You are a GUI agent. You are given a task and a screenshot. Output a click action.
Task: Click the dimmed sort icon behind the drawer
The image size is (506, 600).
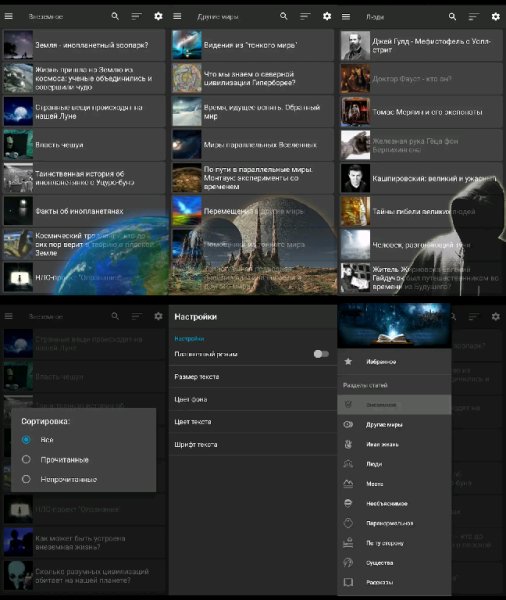474,316
